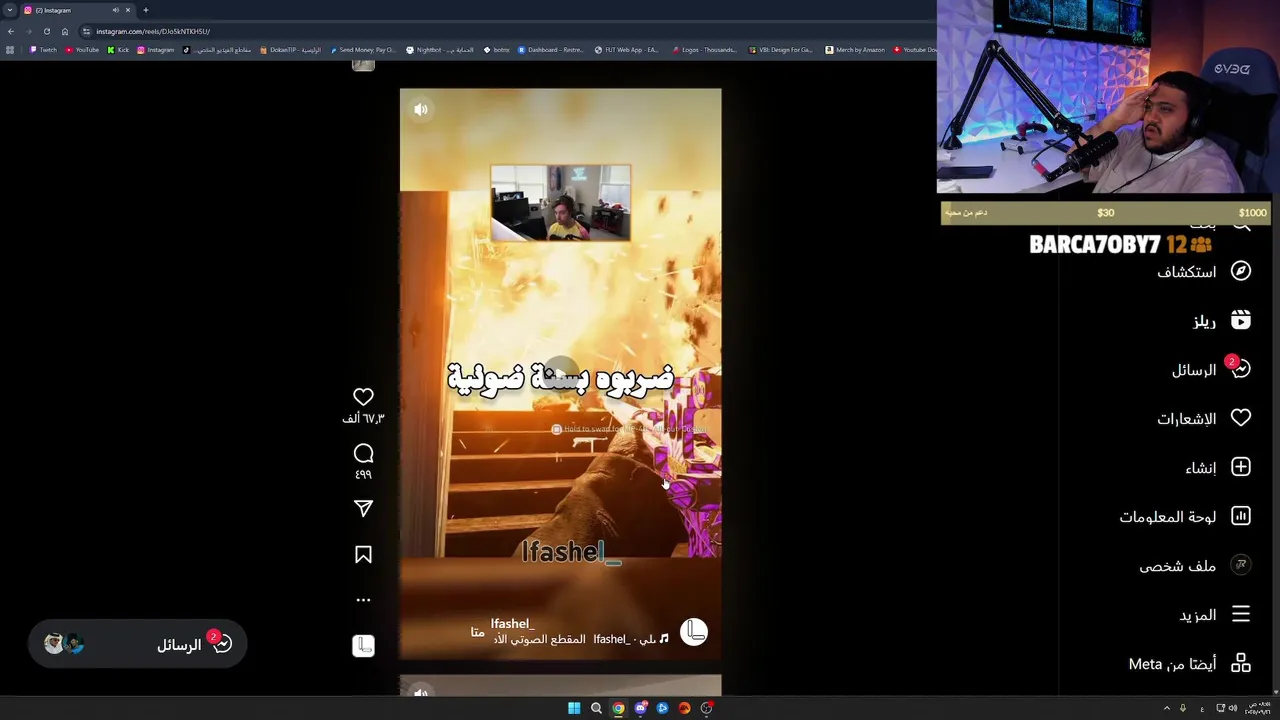Open أيضًا من Meta menu
Viewport: 1280px width, 720px height.
[1172, 663]
